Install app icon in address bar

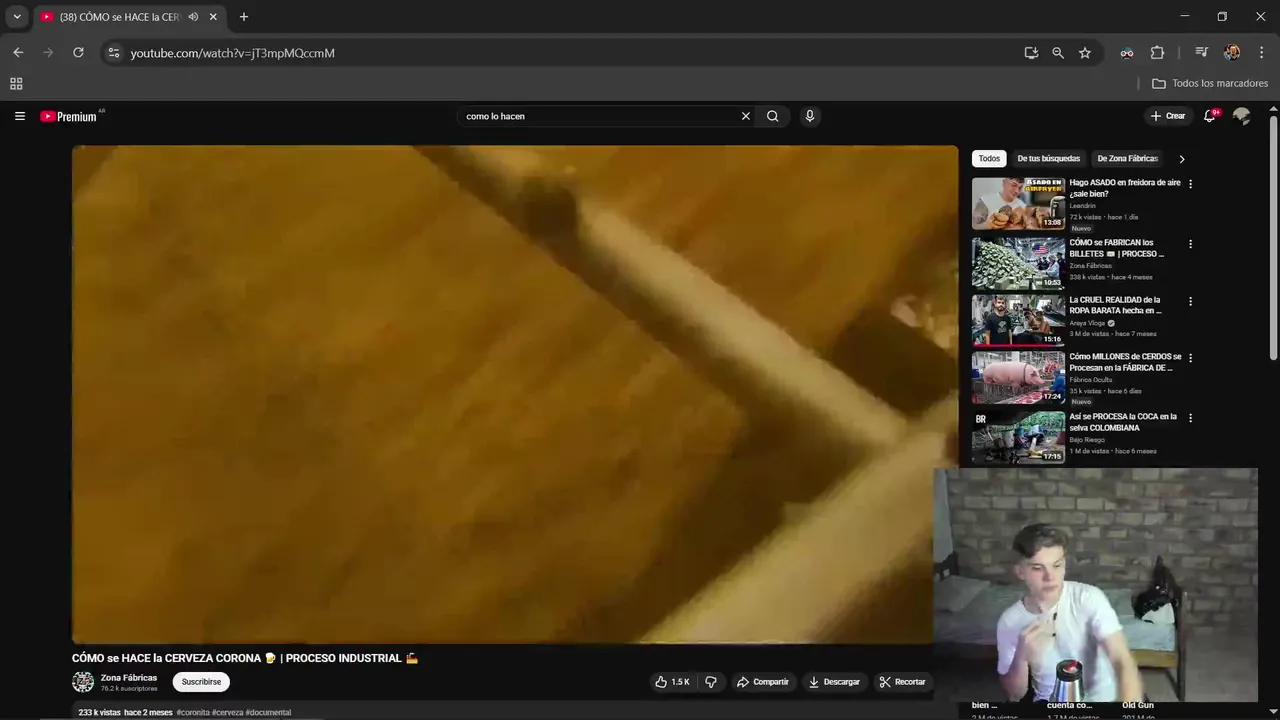1031,53
